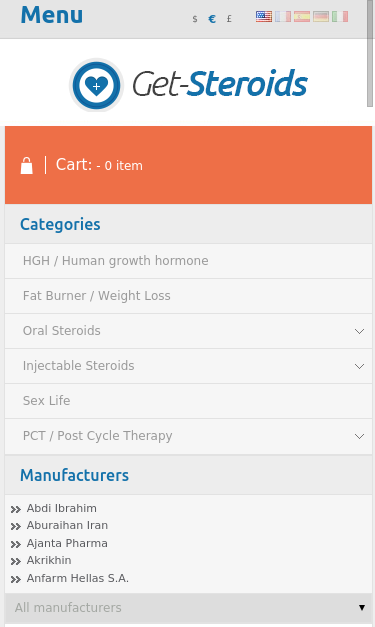The image size is (375, 627).
Task: Open the Anfarm Hellas S.A. link
Action: click(x=78, y=578)
